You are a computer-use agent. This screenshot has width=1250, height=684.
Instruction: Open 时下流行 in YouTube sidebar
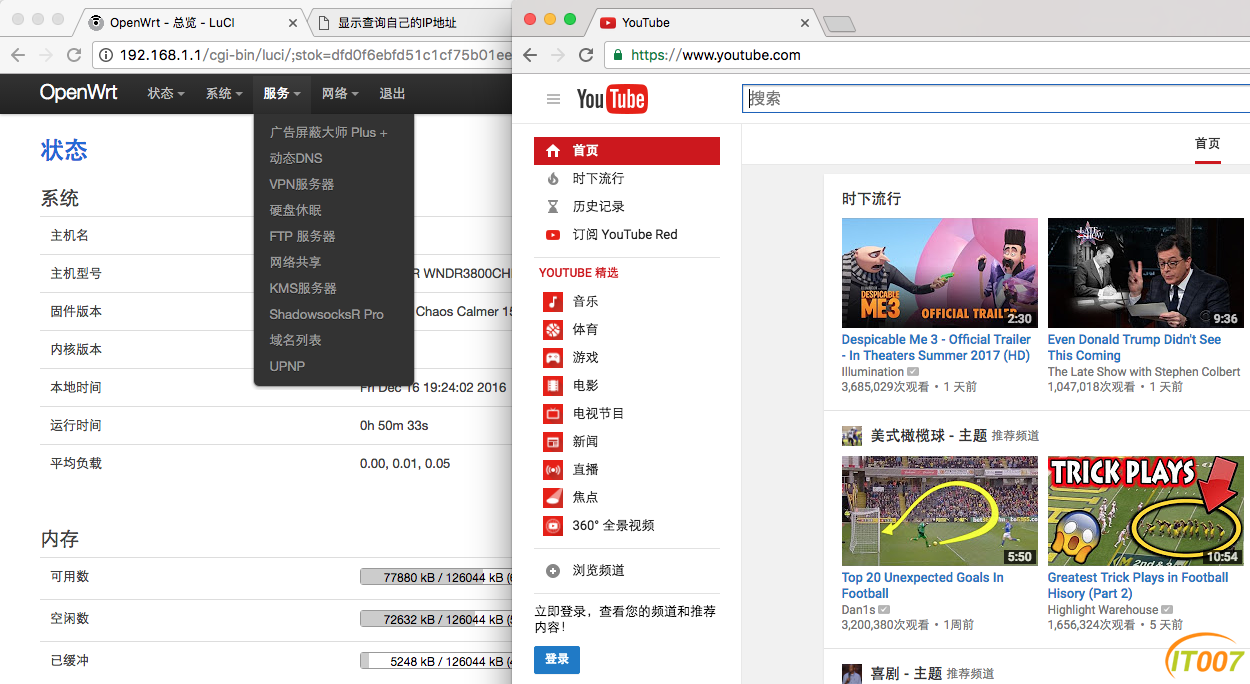598,179
